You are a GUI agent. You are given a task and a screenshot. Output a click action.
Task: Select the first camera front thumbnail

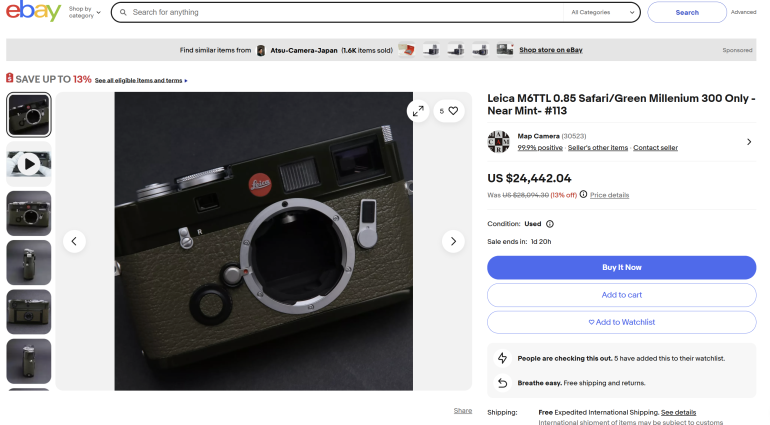coord(28,114)
